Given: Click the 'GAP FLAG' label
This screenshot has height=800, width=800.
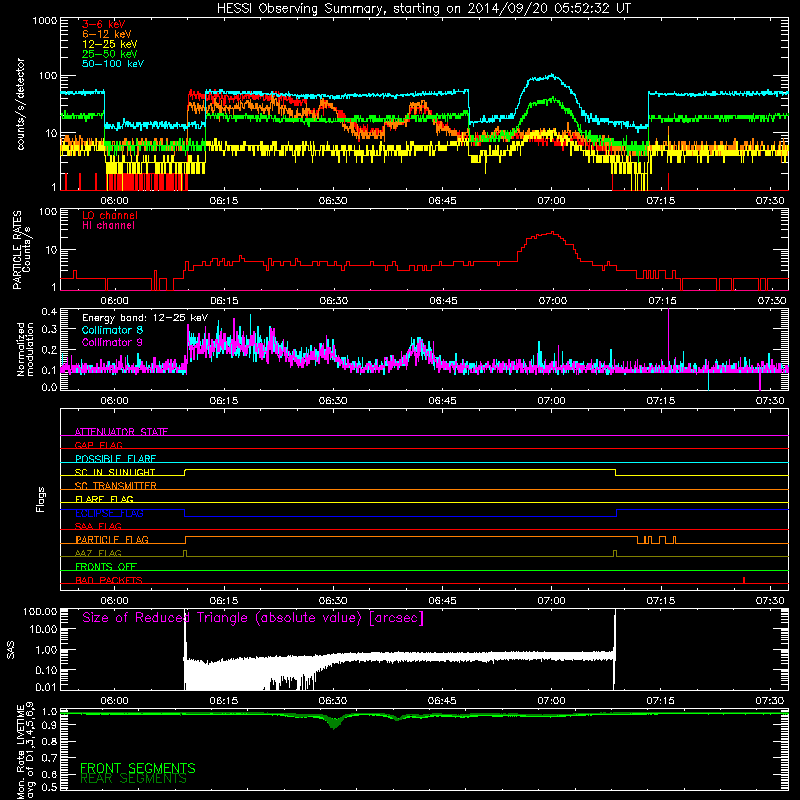Looking at the screenshot, I should click(x=98, y=445).
